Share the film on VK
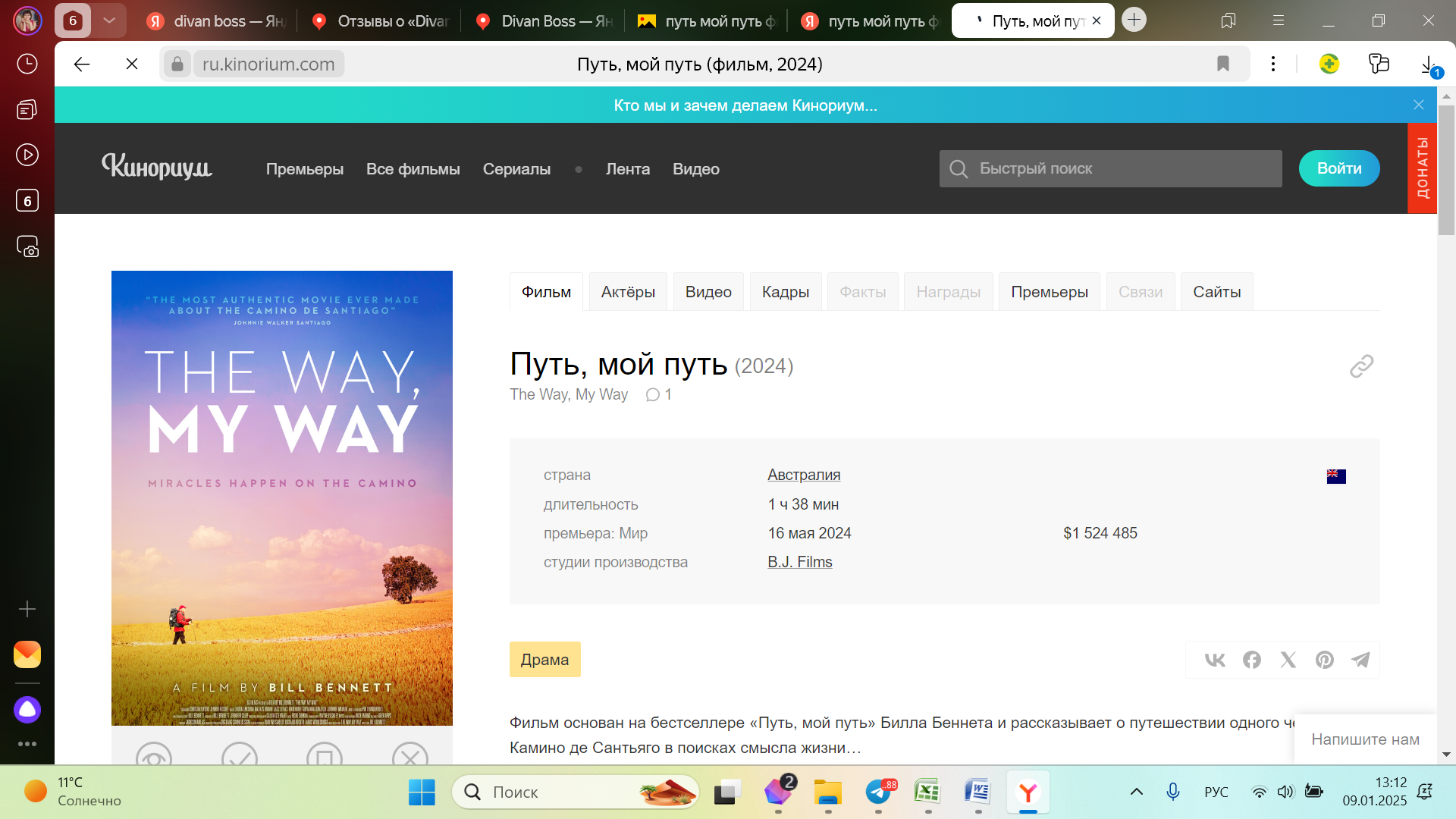The width and height of the screenshot is (1456, 819). tap(1215, 660)
